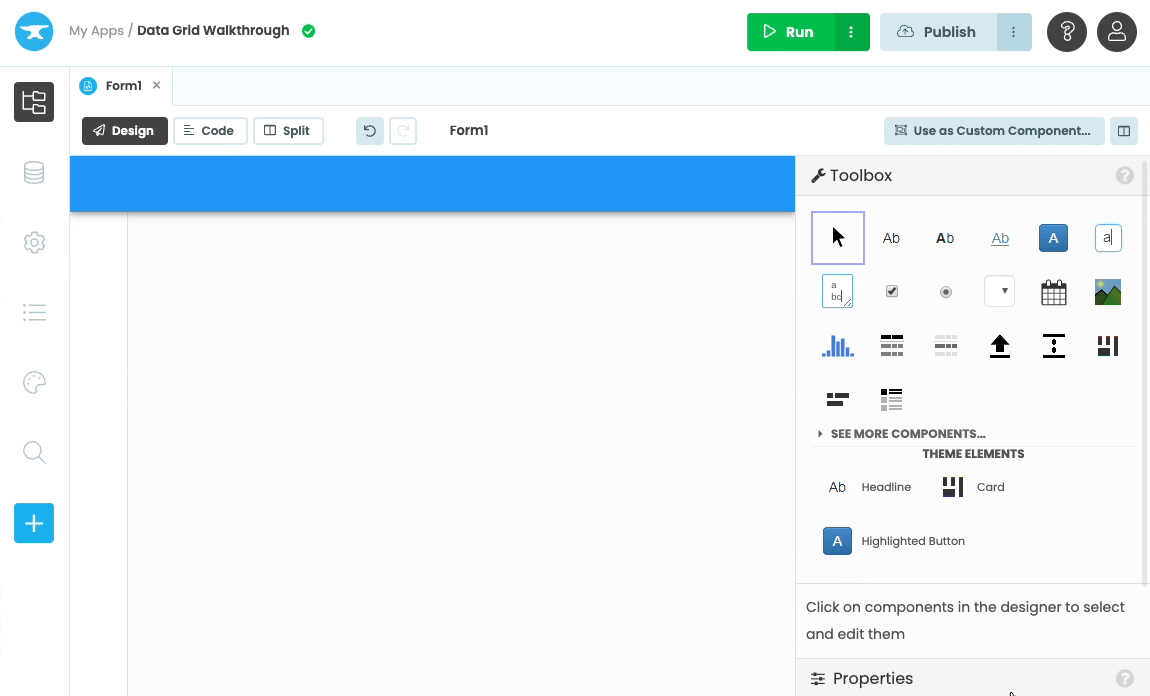Click the Toolbox panel header

(x=971, y=175)
